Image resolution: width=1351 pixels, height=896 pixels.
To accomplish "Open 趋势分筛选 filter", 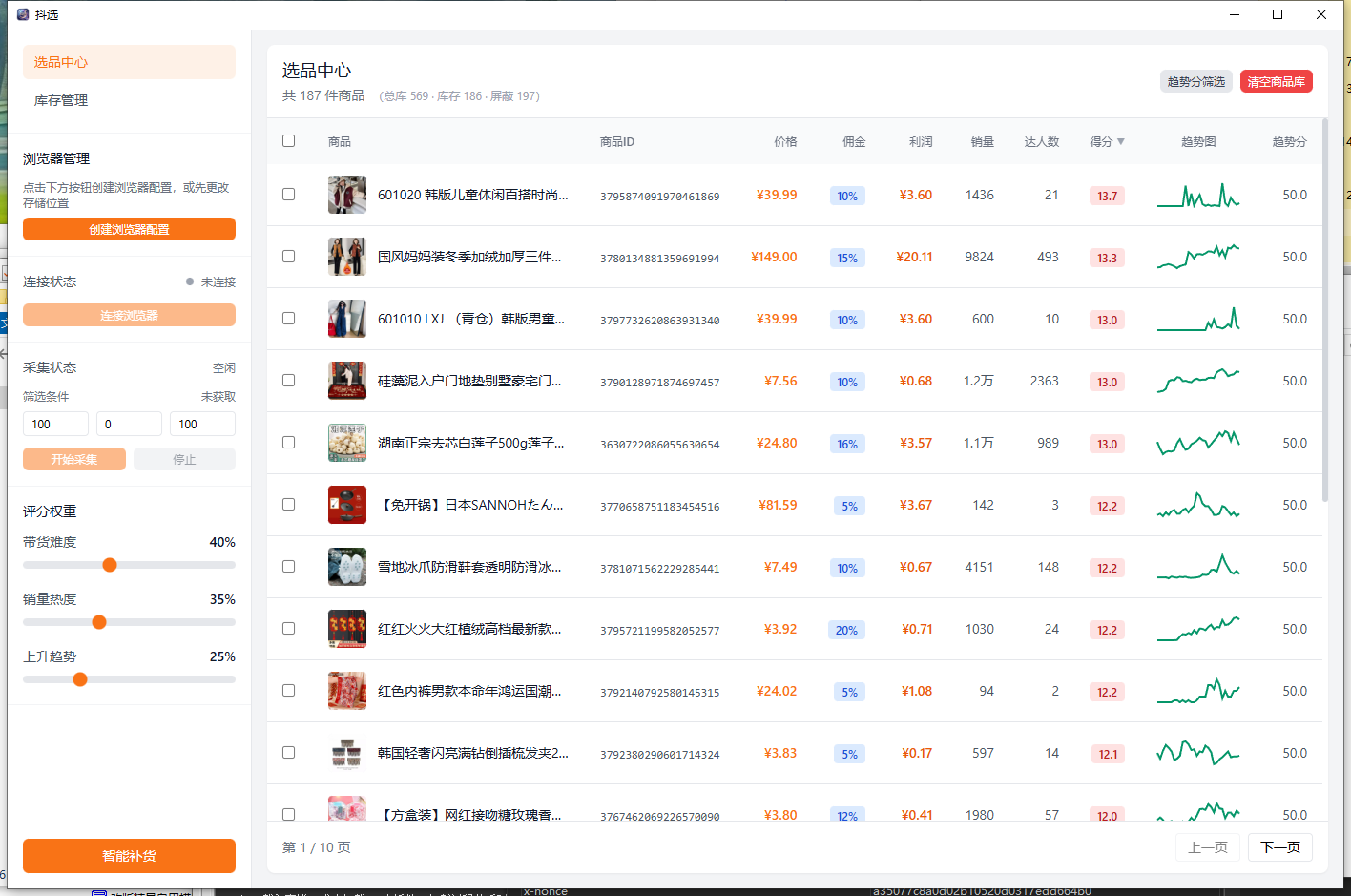I will point(1195,81).
